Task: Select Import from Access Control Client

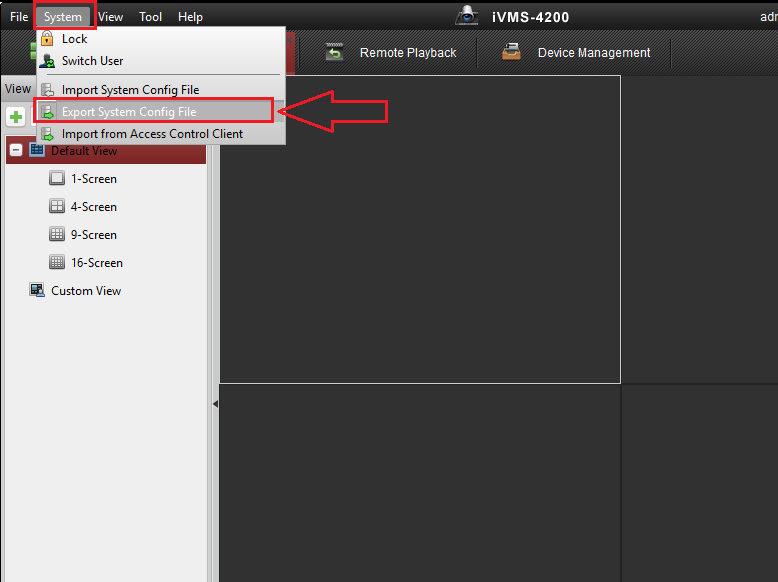Action: click(x=152, y=134)
